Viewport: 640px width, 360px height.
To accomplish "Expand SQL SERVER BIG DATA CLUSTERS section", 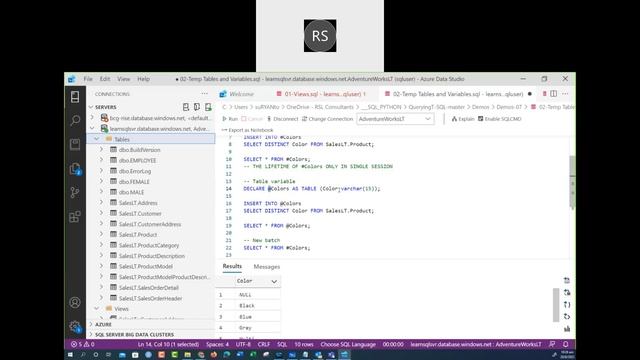I will (91, 335).
